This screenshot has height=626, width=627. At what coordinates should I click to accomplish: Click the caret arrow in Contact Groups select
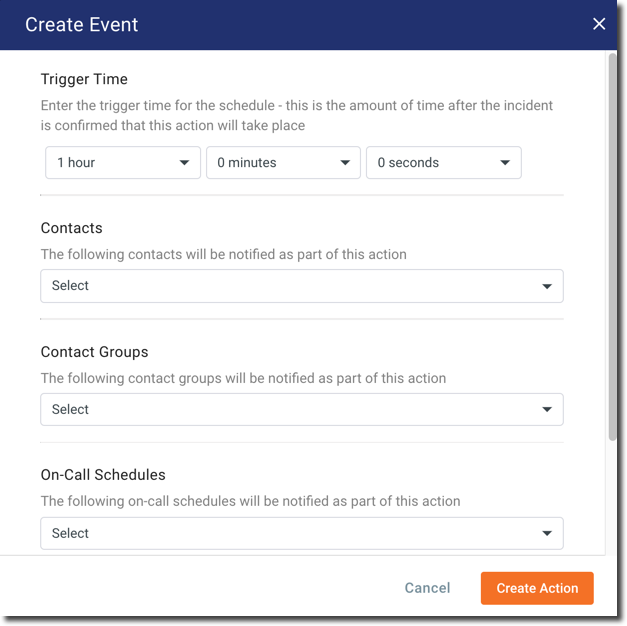pos(547,410)
